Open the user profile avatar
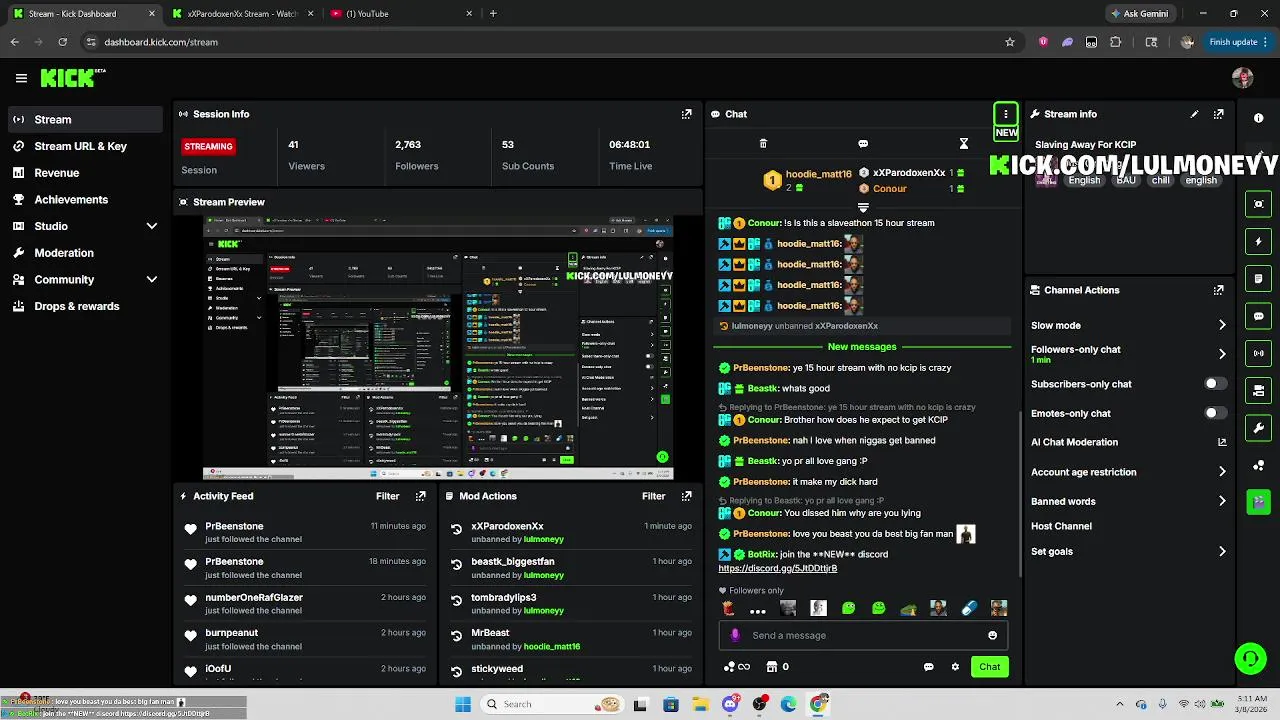Viewport: 1280px width, 720px height. click(1243, 78)
